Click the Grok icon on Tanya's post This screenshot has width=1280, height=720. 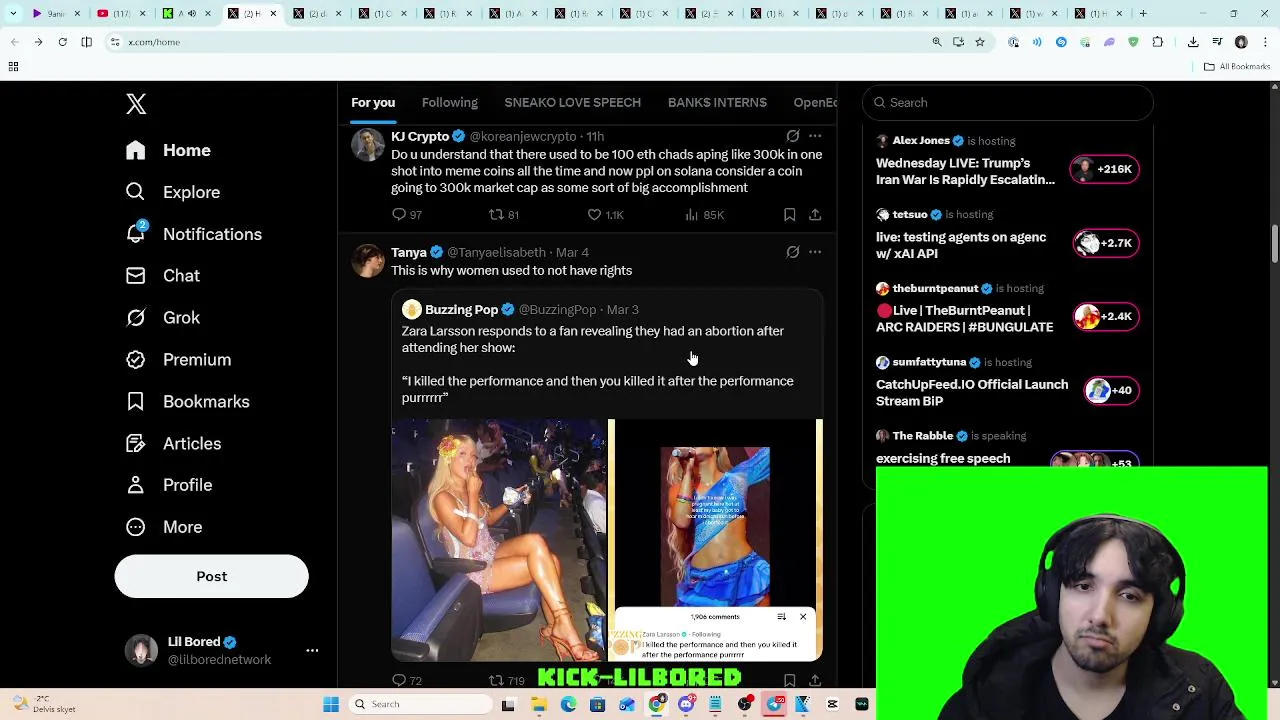(x=792, y=252)
